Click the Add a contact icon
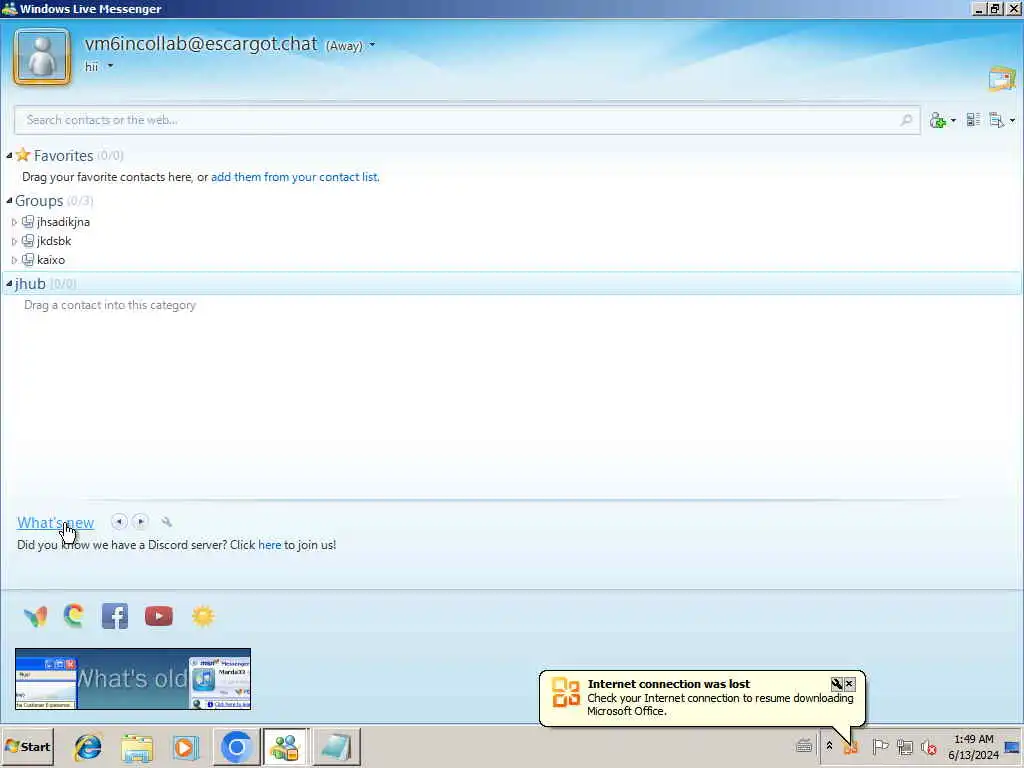The image size is (1024, 768). click(x=938, y=120)
